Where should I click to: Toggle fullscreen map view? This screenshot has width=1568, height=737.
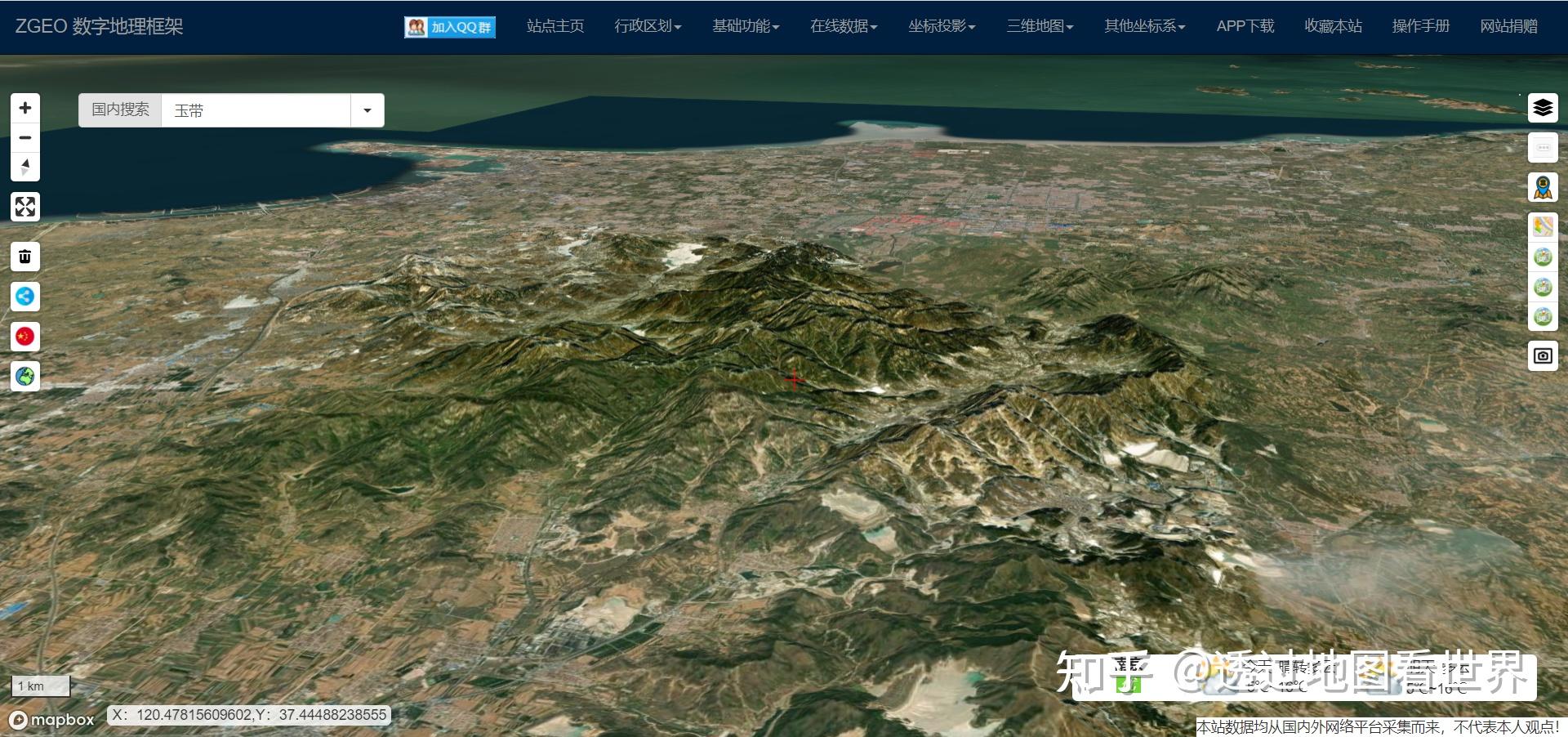[x=25, y=206]
